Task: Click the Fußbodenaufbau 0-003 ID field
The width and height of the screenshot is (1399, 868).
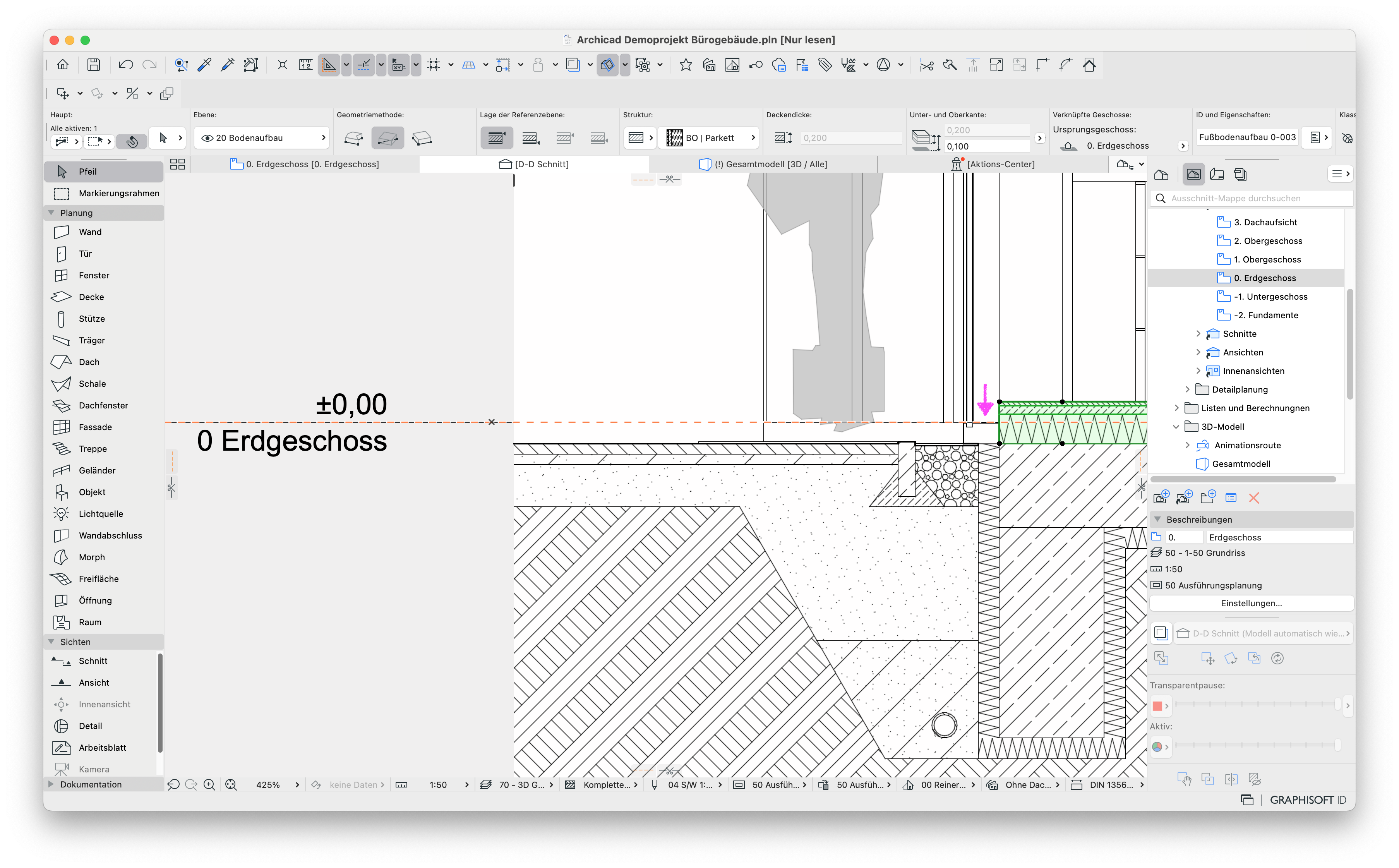Action: [1247, 138]
